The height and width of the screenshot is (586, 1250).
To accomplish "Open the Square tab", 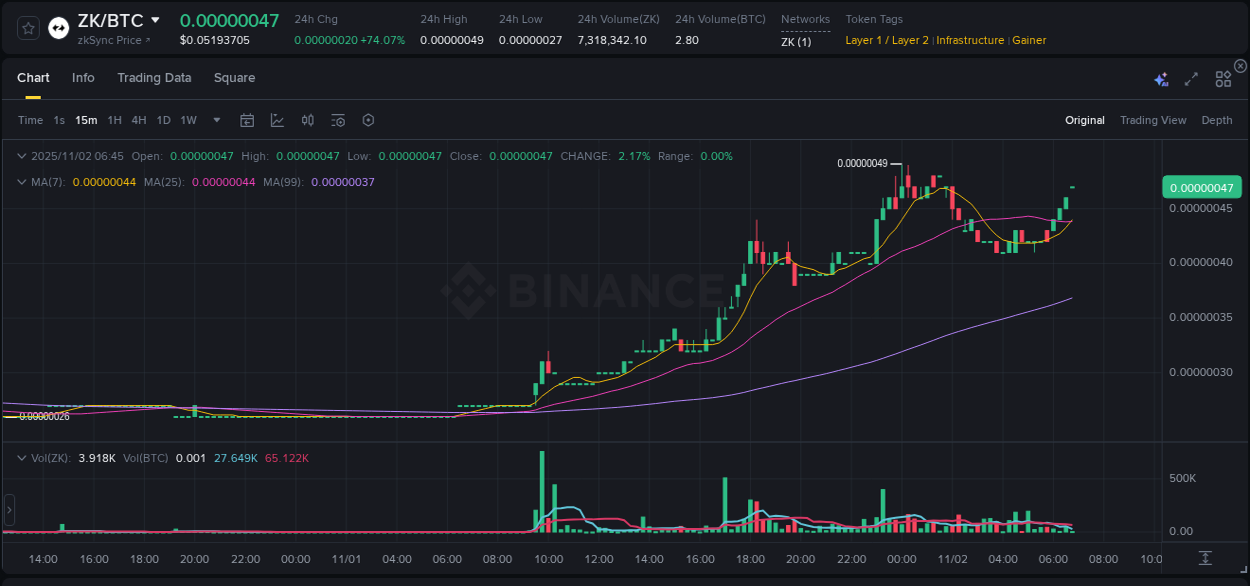I will (x=234, y=78).
